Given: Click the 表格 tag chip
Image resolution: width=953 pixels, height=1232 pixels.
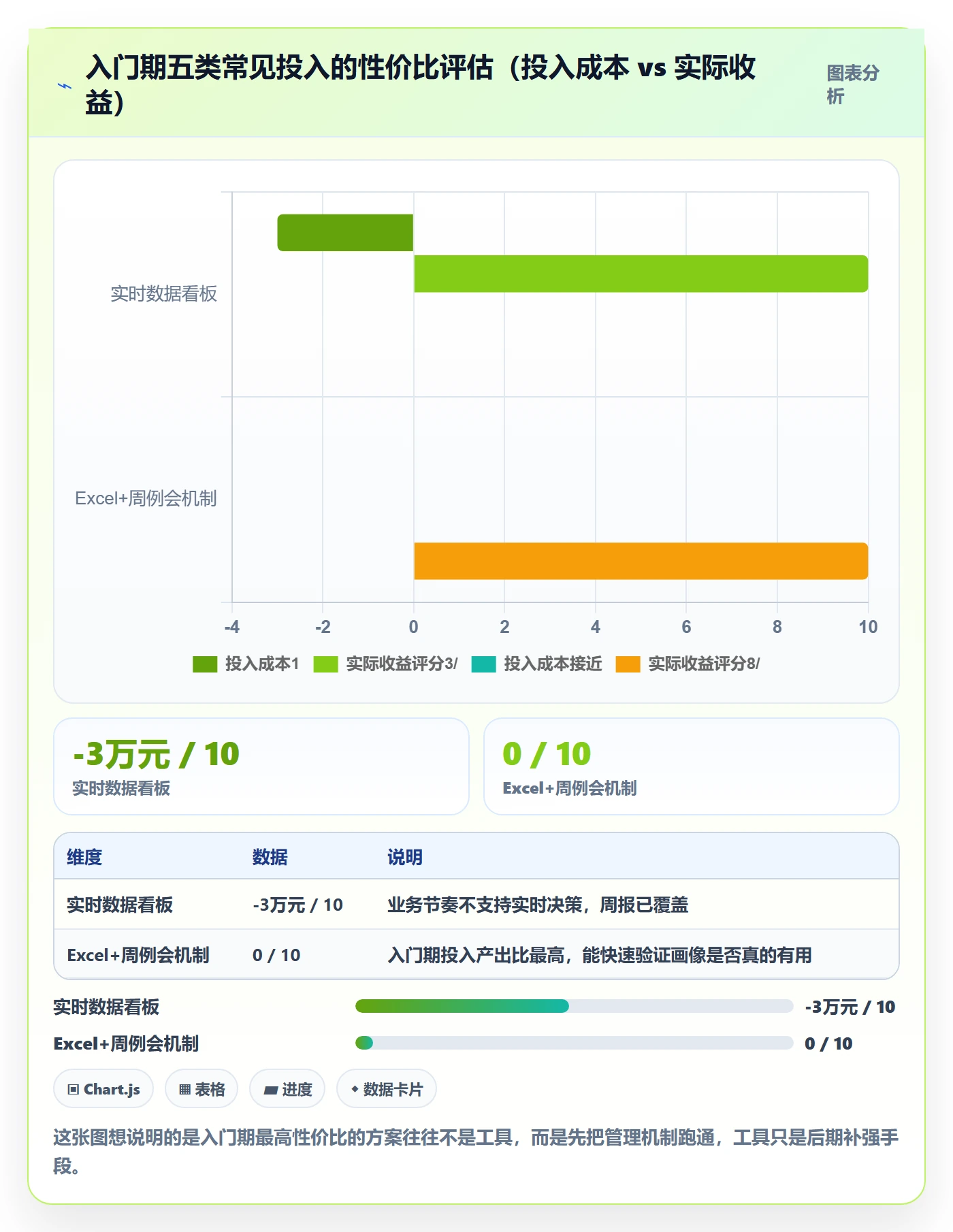Looking at the screenshot, I should coord(201,1089).
